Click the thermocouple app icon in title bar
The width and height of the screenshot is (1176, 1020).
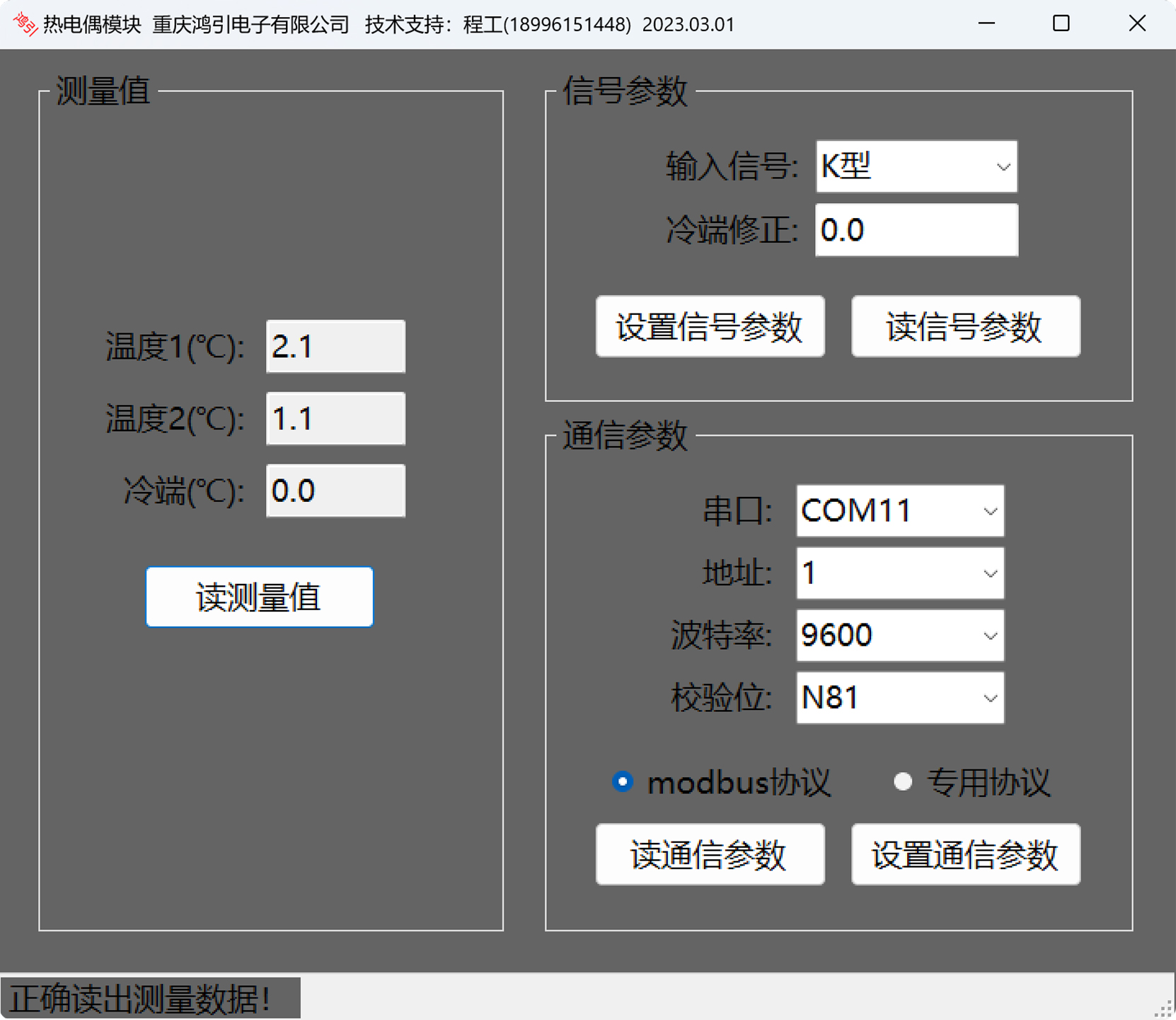point(25,24)
